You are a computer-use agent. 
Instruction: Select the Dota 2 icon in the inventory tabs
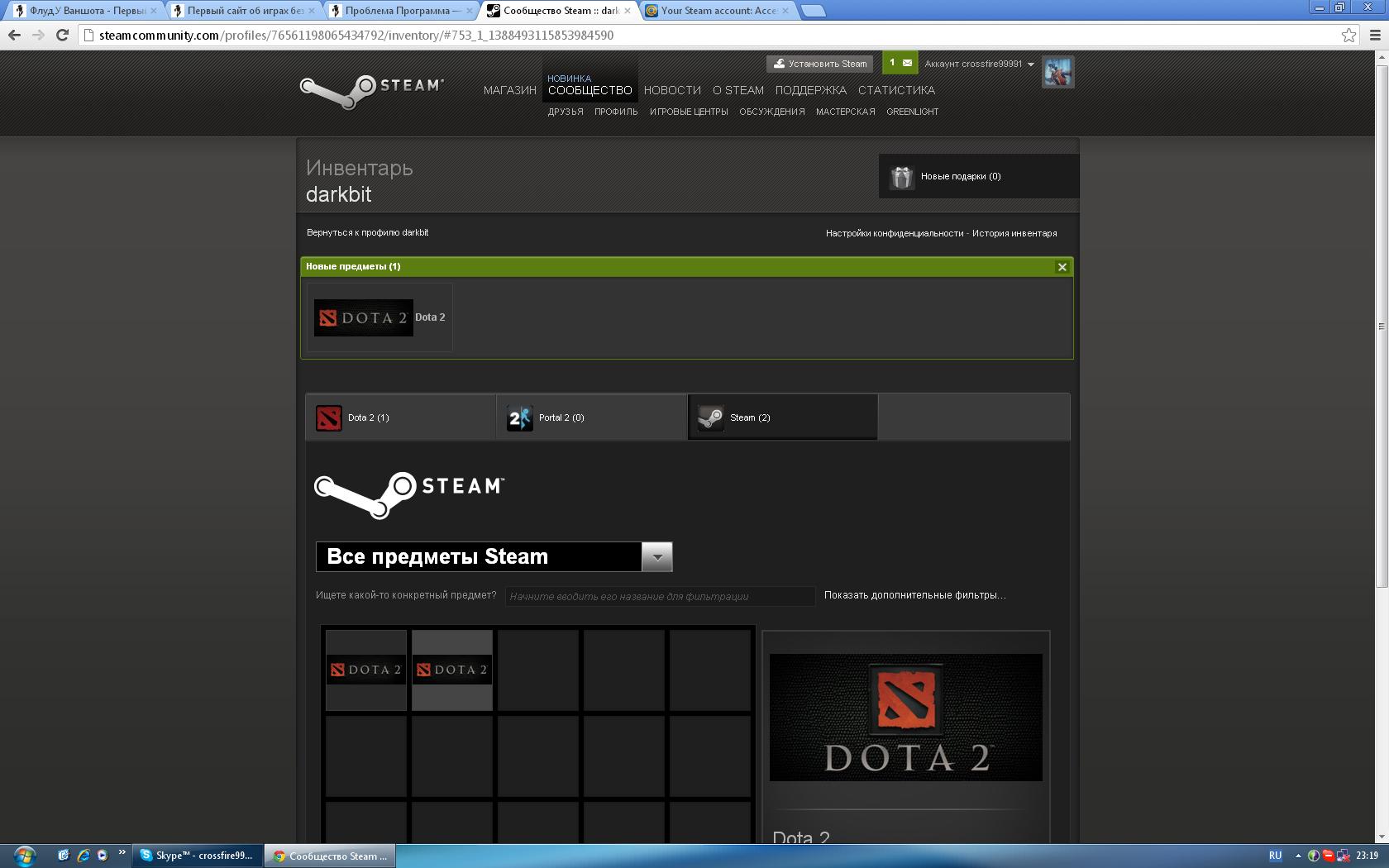(x=329, y=417)
